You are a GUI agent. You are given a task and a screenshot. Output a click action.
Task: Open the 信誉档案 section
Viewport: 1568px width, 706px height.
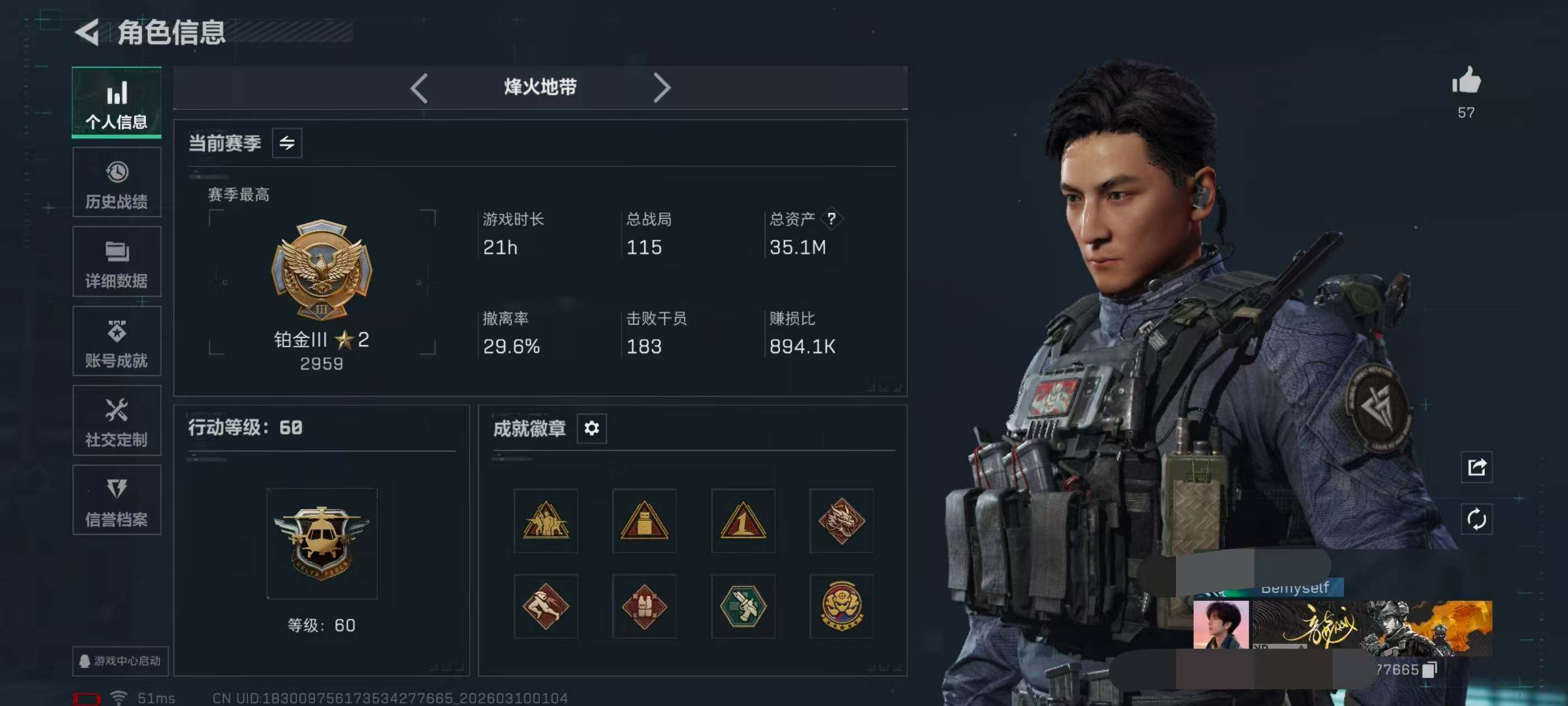coord(117,500)
